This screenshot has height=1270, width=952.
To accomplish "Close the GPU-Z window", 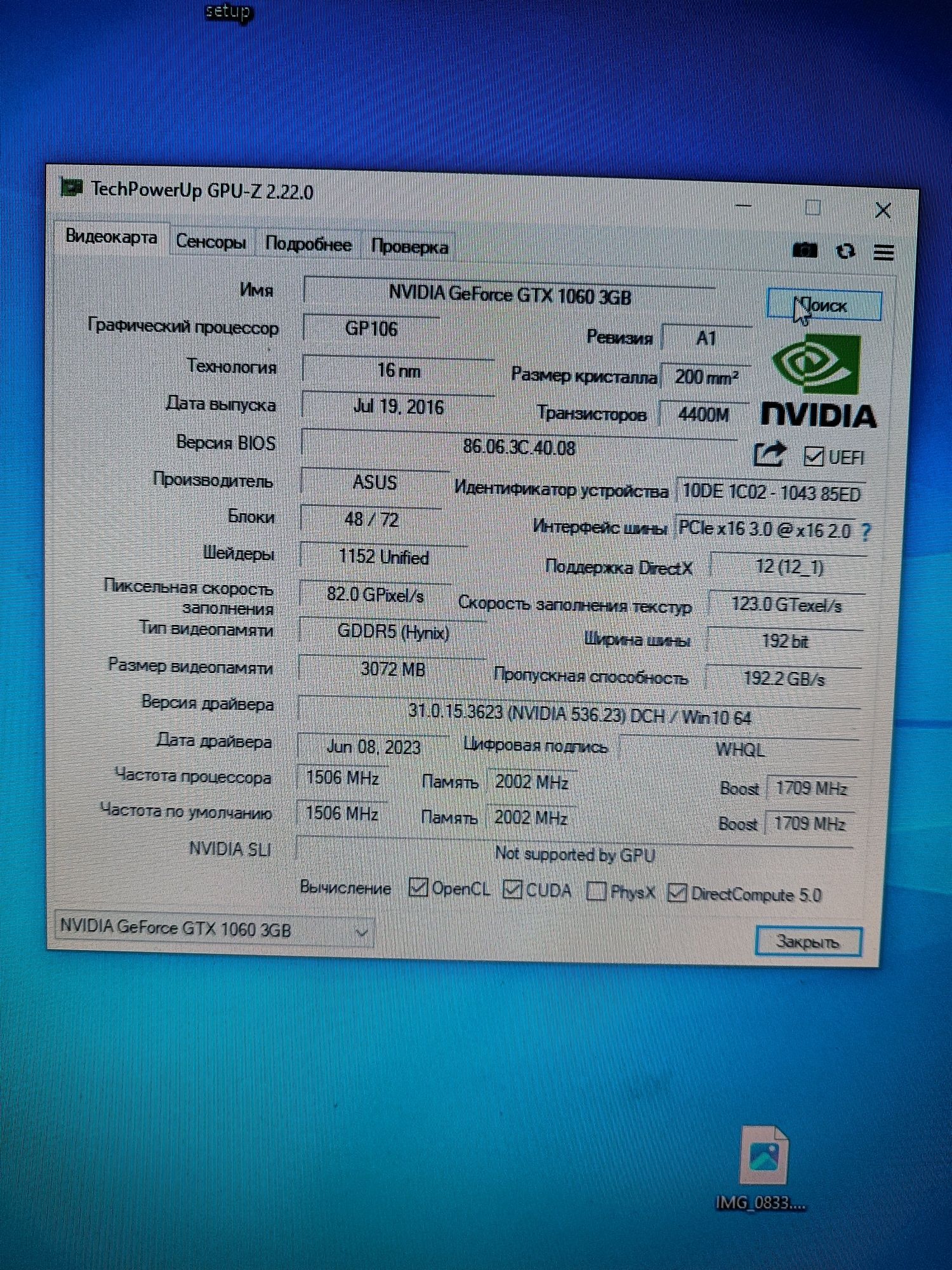I will pyautogui.click(x=882, y=210).
